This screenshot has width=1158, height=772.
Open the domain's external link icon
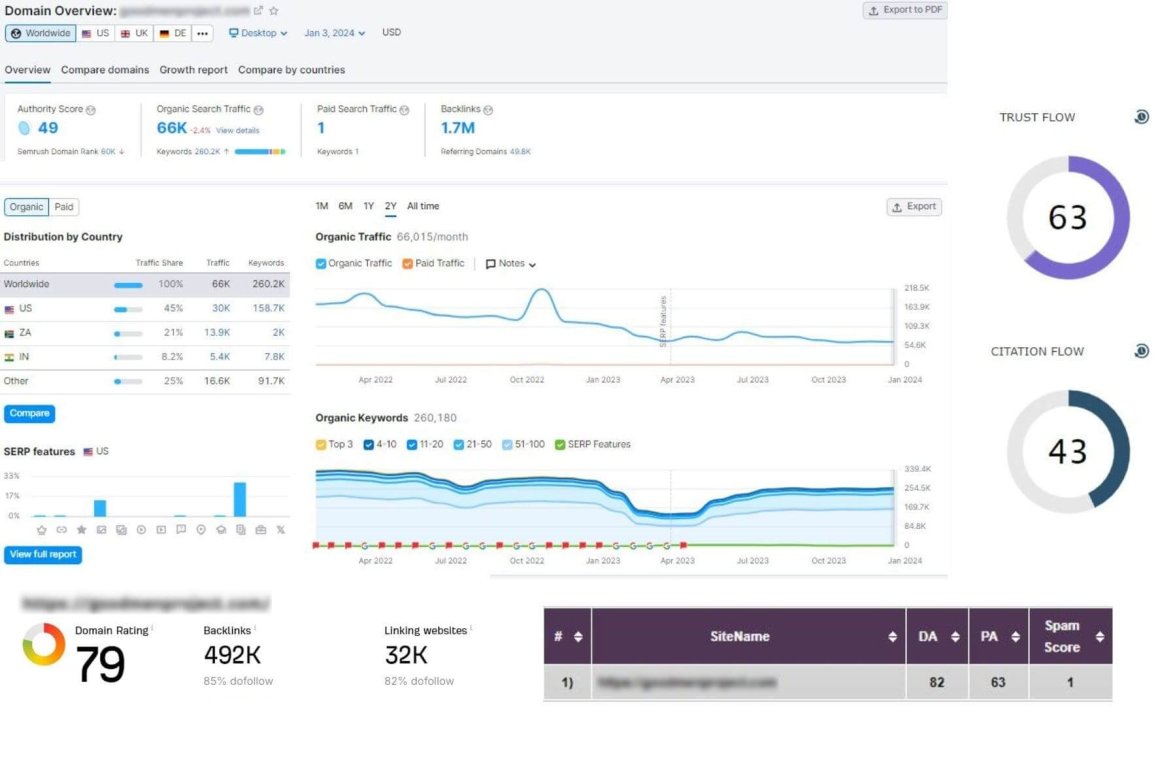(258, 11)
